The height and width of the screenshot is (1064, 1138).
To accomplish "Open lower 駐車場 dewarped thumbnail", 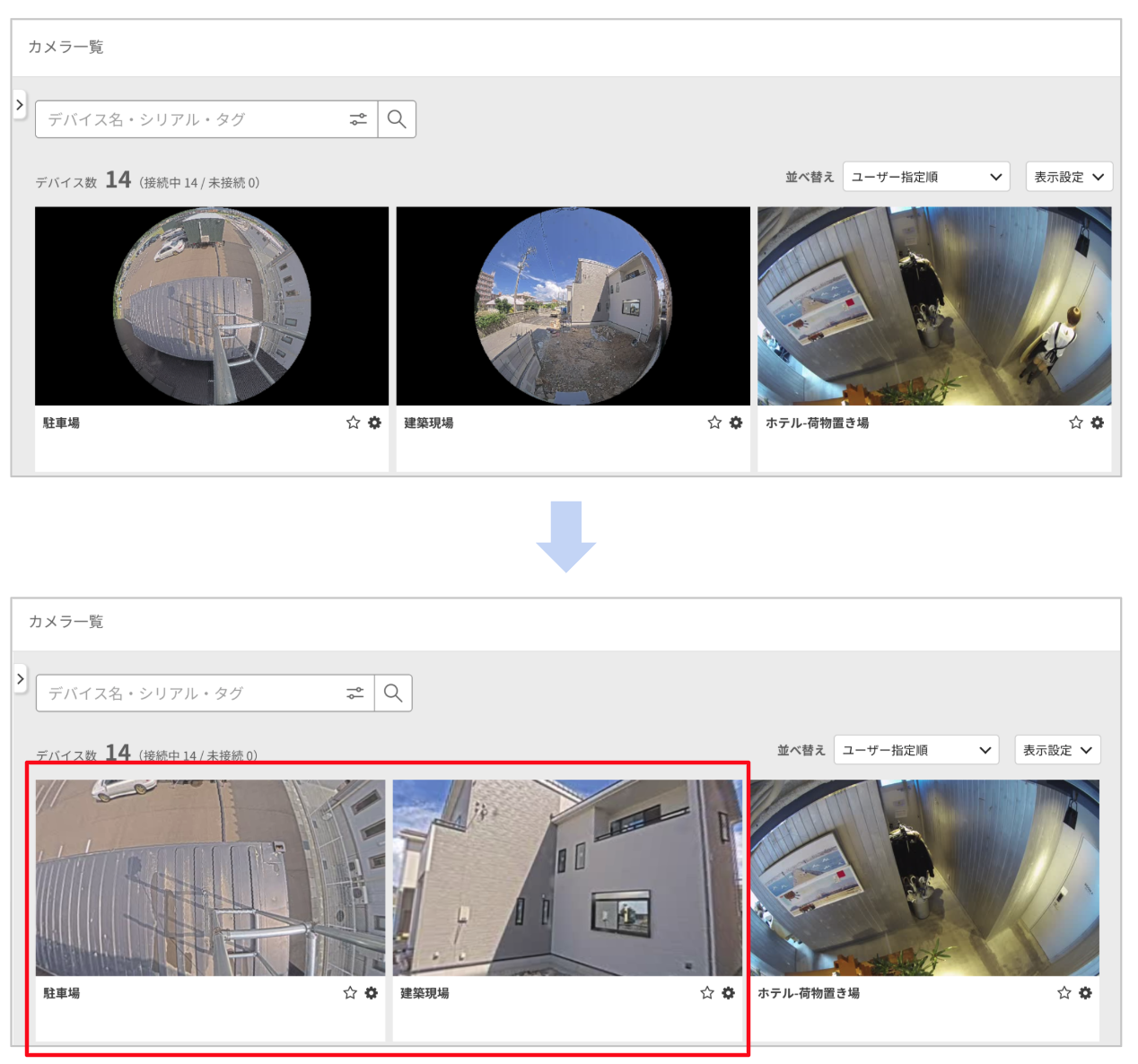I will click(210, 877).
